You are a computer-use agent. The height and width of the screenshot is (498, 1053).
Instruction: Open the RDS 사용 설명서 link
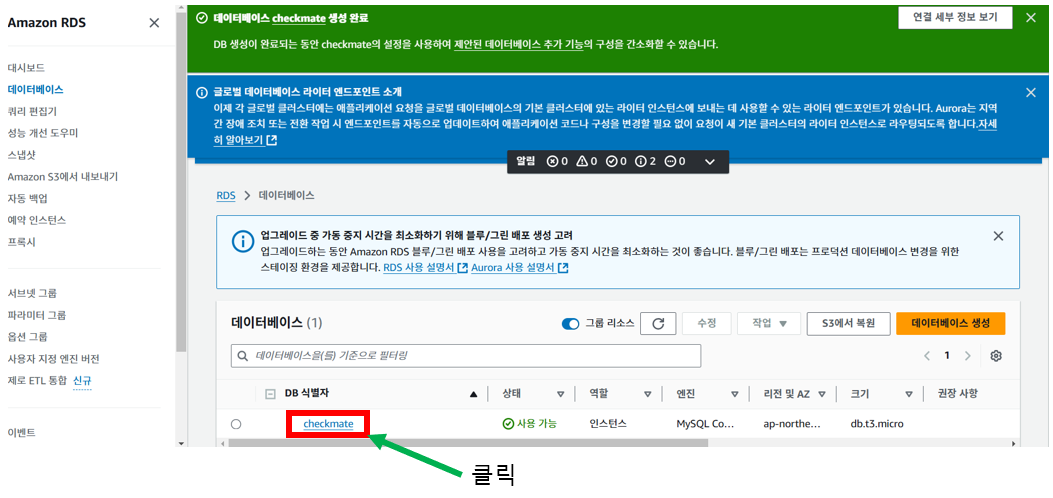(425, 268)
